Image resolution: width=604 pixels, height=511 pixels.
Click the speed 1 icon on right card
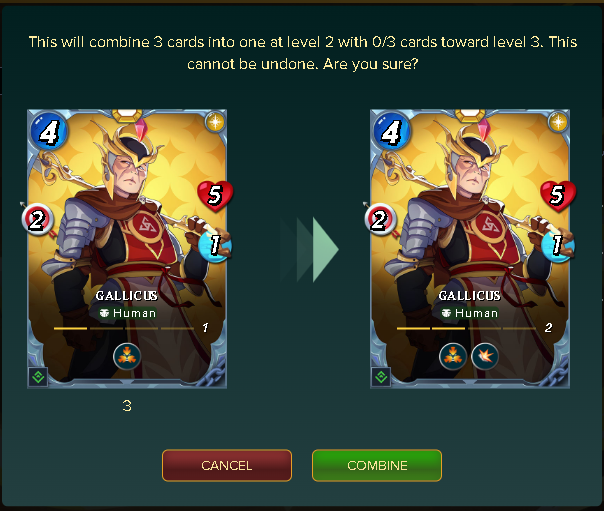point(557,245)
